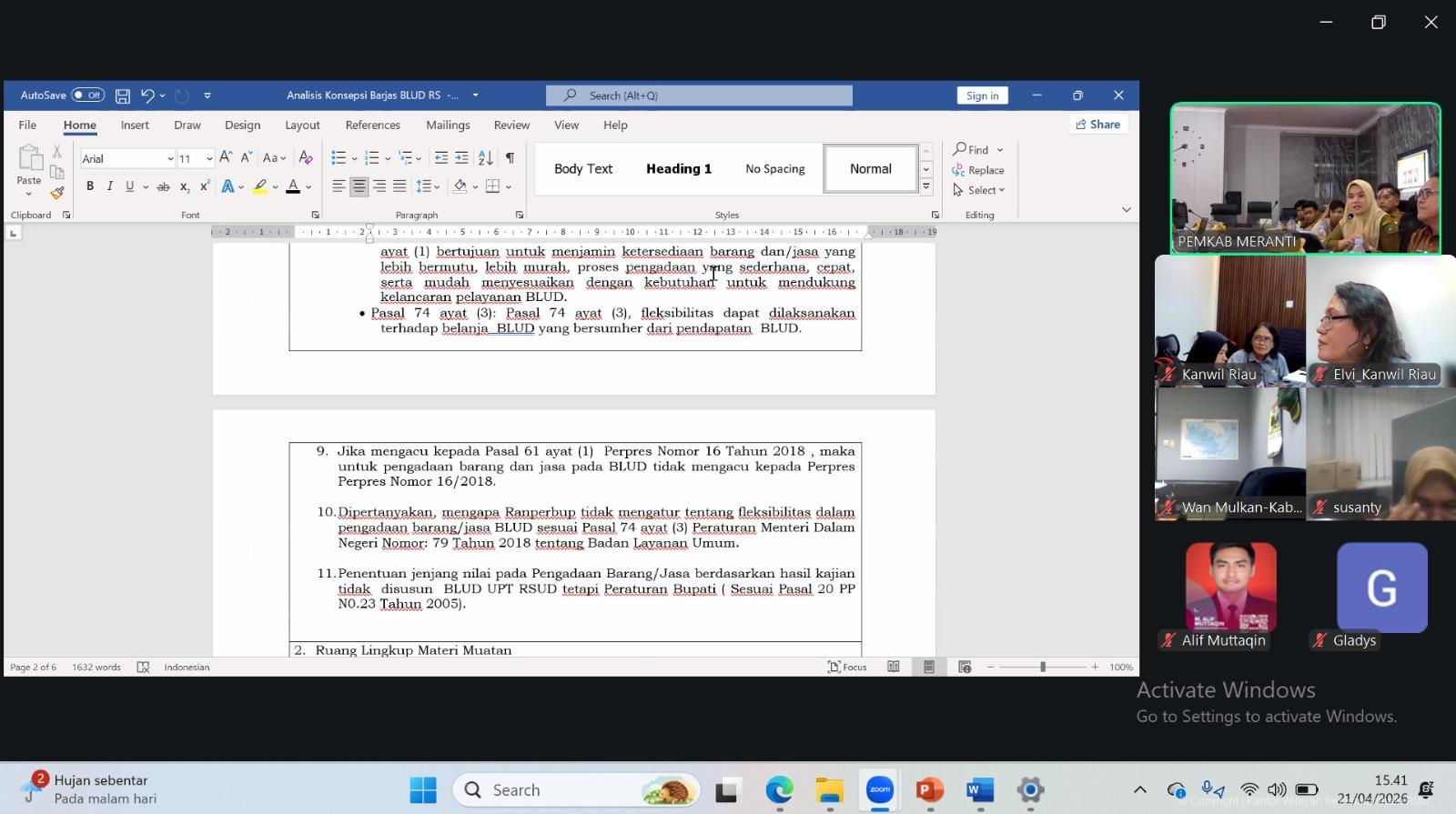Expand the Styles gallery more arrow
The width and height of the screenshot is (1456, 814).
coord(925,186)
